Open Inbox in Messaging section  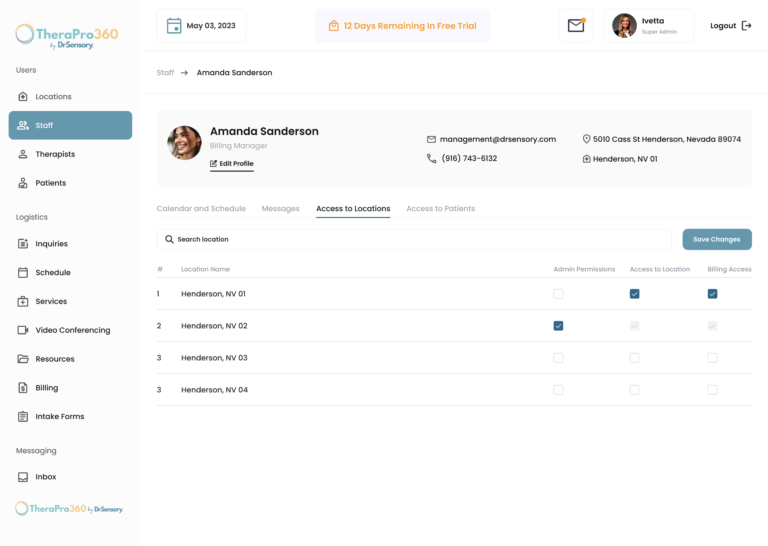46,477
